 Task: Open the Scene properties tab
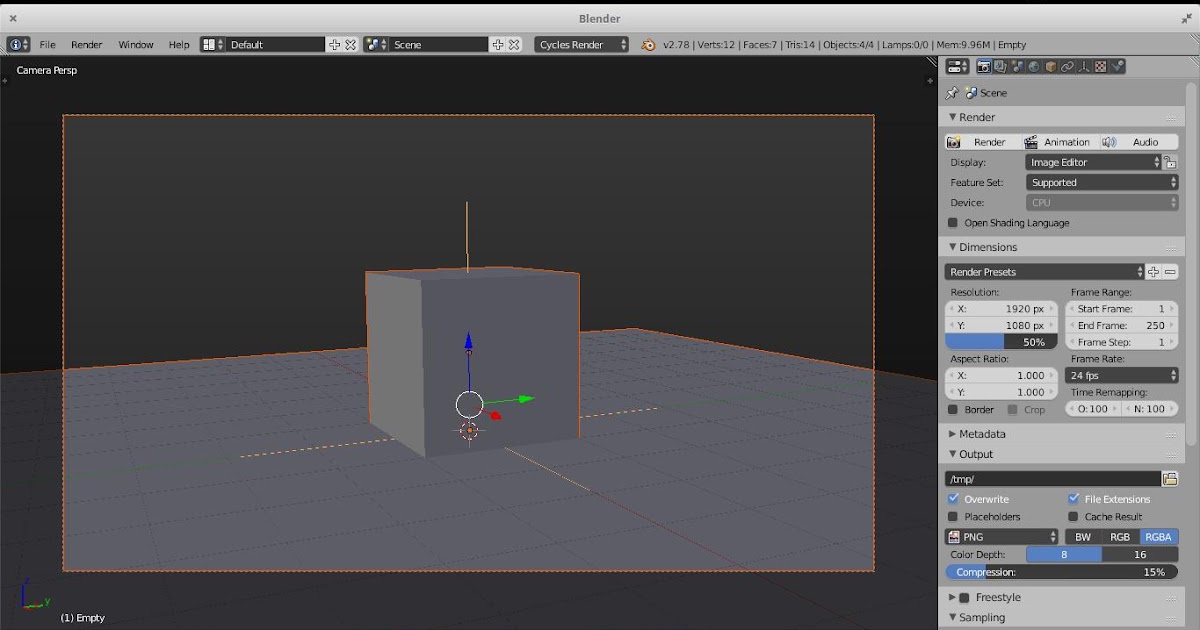[1017, 66]
